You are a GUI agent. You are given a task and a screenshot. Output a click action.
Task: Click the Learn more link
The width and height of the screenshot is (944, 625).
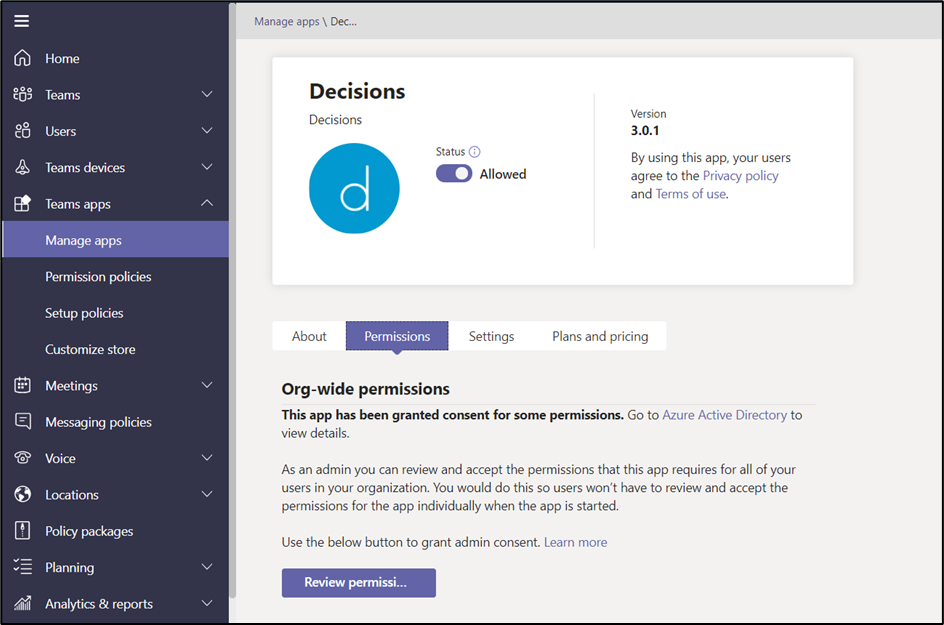click(576, 543)
